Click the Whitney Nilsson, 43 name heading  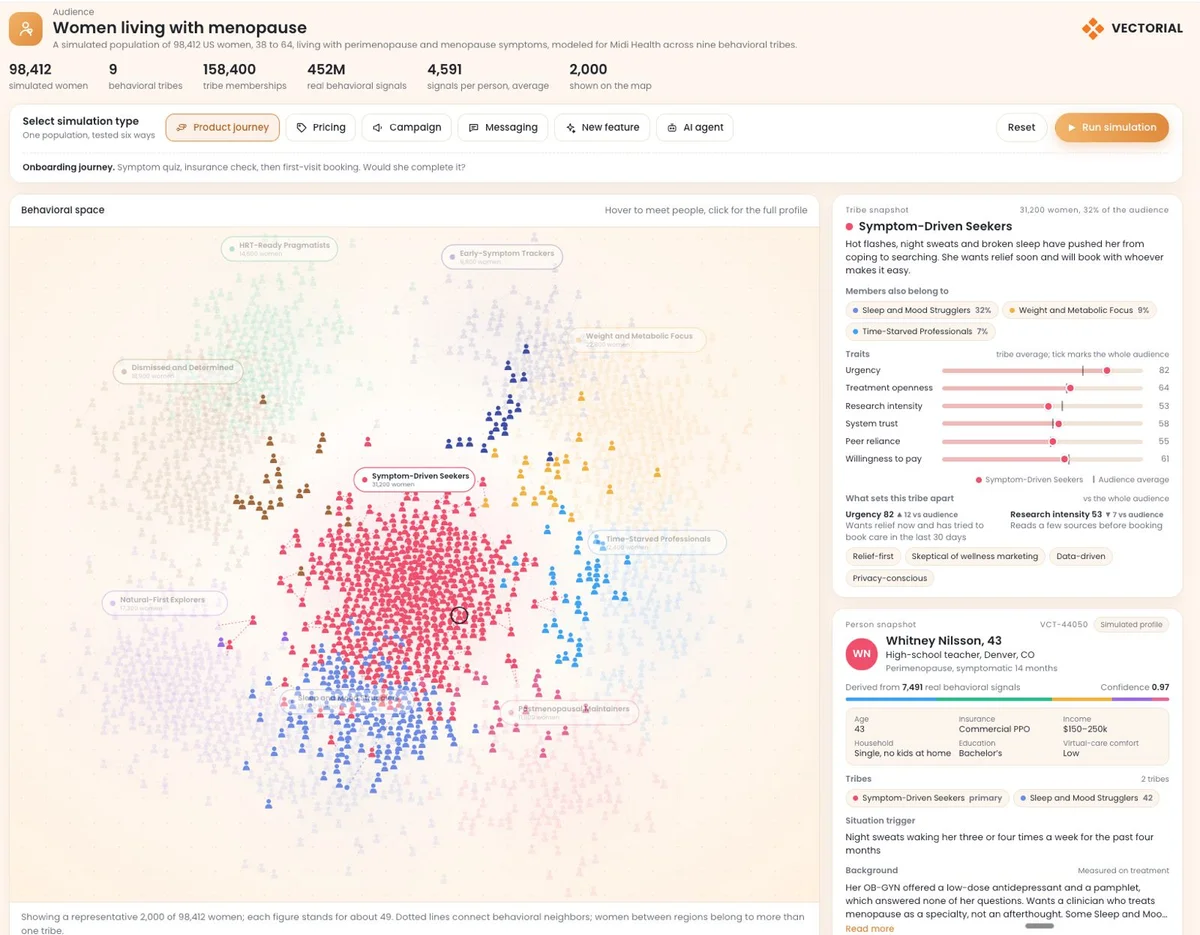pyautogui.click(x=943, y=640)
